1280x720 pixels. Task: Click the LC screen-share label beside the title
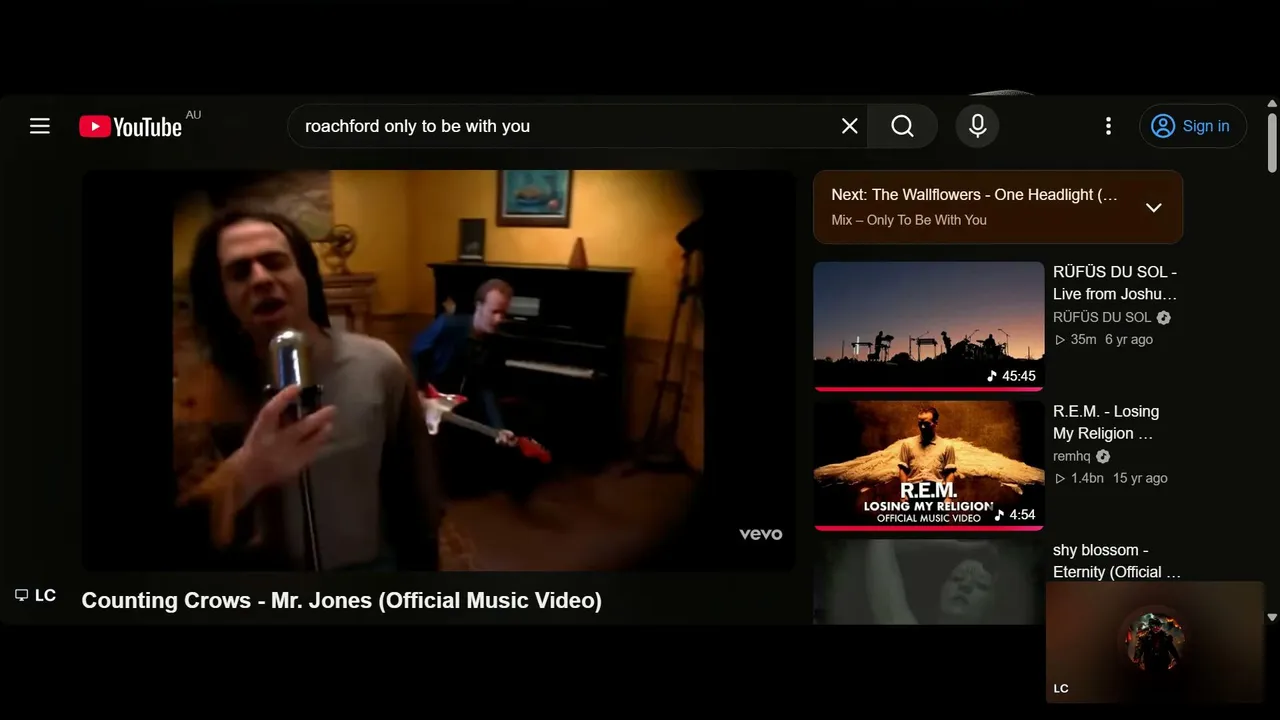coord(36,596)
